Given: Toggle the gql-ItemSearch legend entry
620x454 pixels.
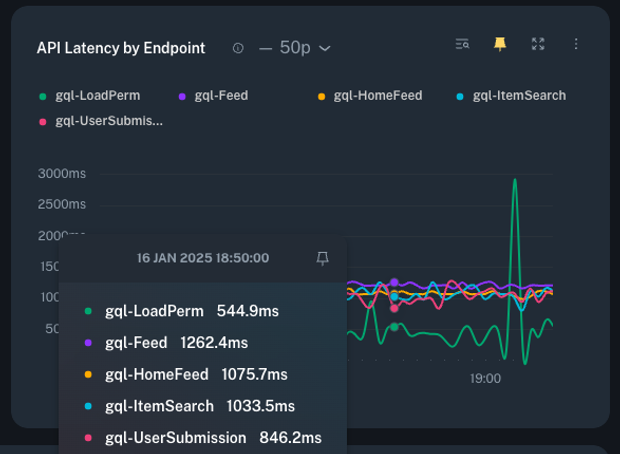Looking at the screenshot, I should [x=518, y=96].
